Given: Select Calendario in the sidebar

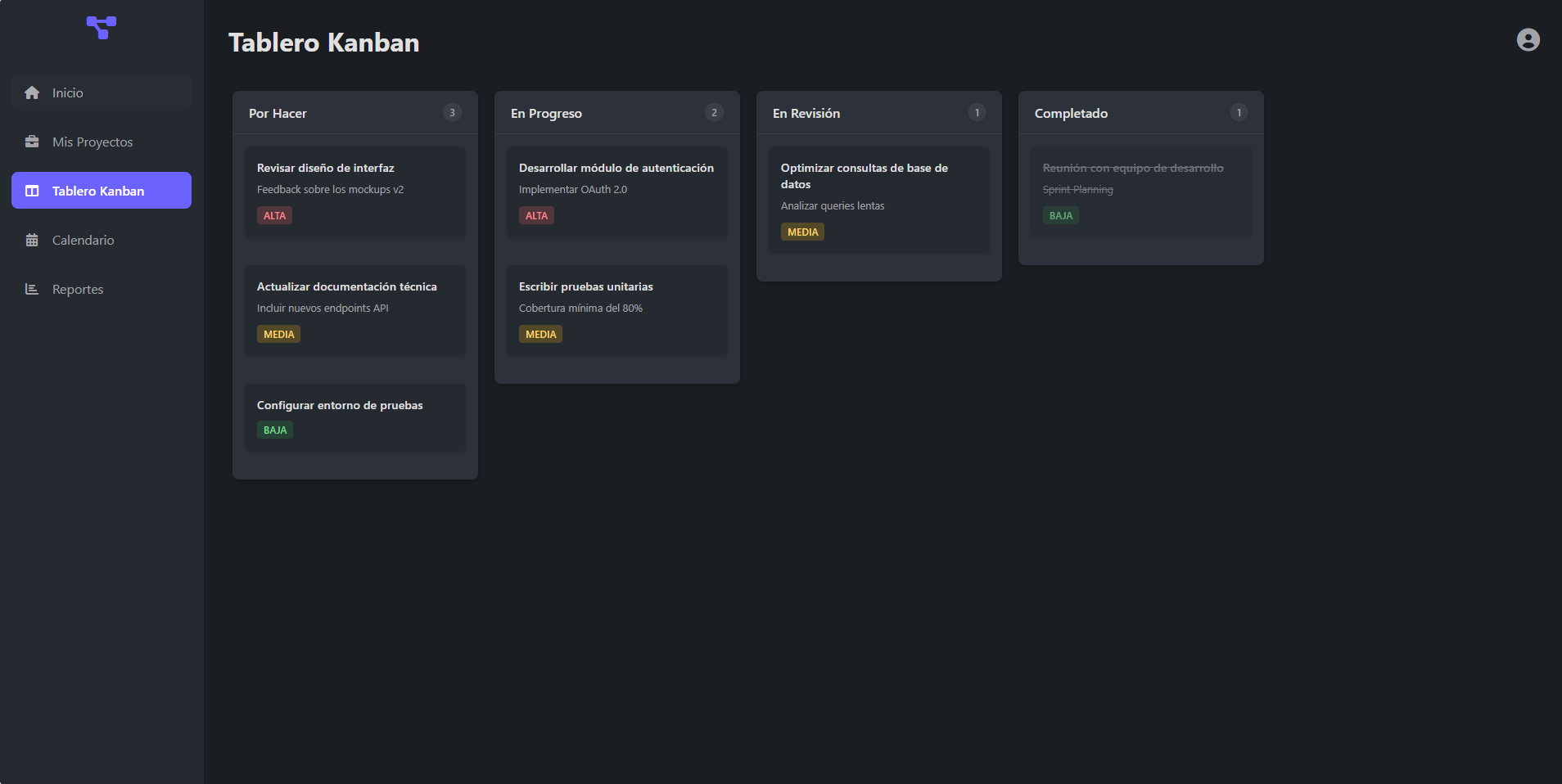Looking at the screenshot, I should click(84, 240).
